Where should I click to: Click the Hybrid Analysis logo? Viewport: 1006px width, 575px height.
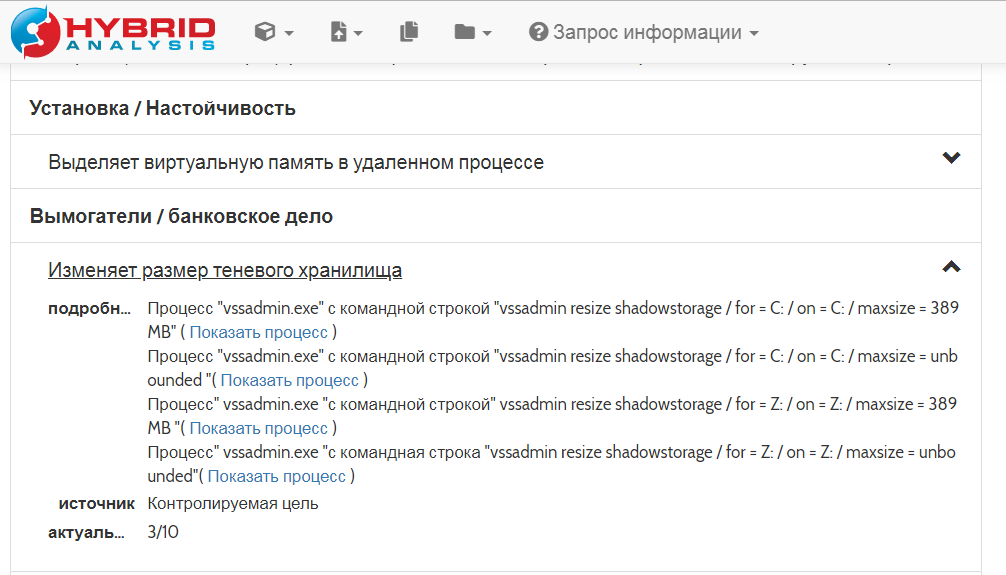(113, 31)
